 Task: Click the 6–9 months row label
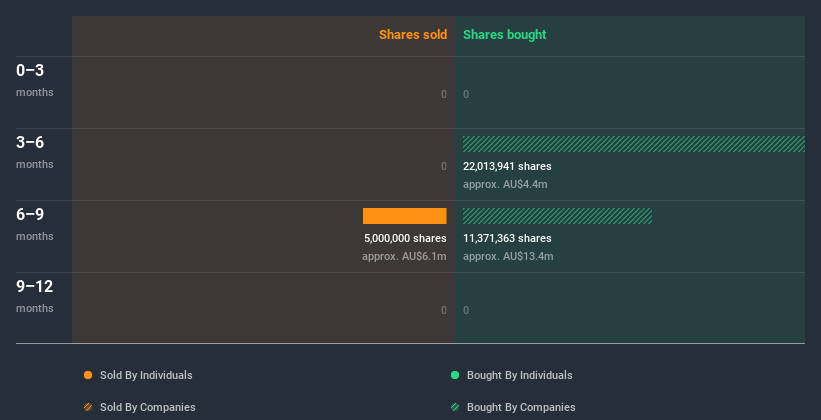[35, 224]
